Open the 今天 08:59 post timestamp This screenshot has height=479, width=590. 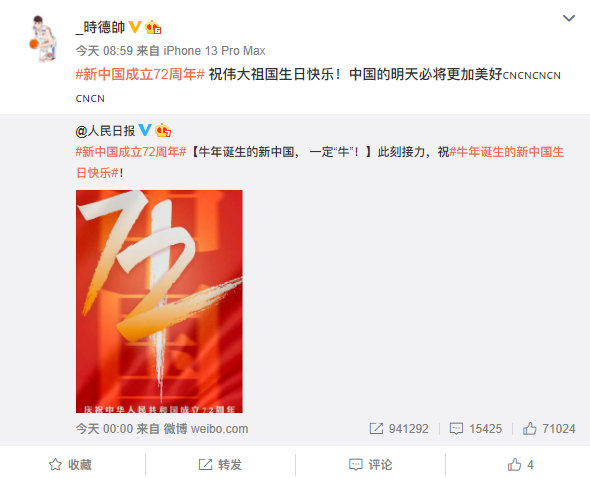click(x=104, y=51)
